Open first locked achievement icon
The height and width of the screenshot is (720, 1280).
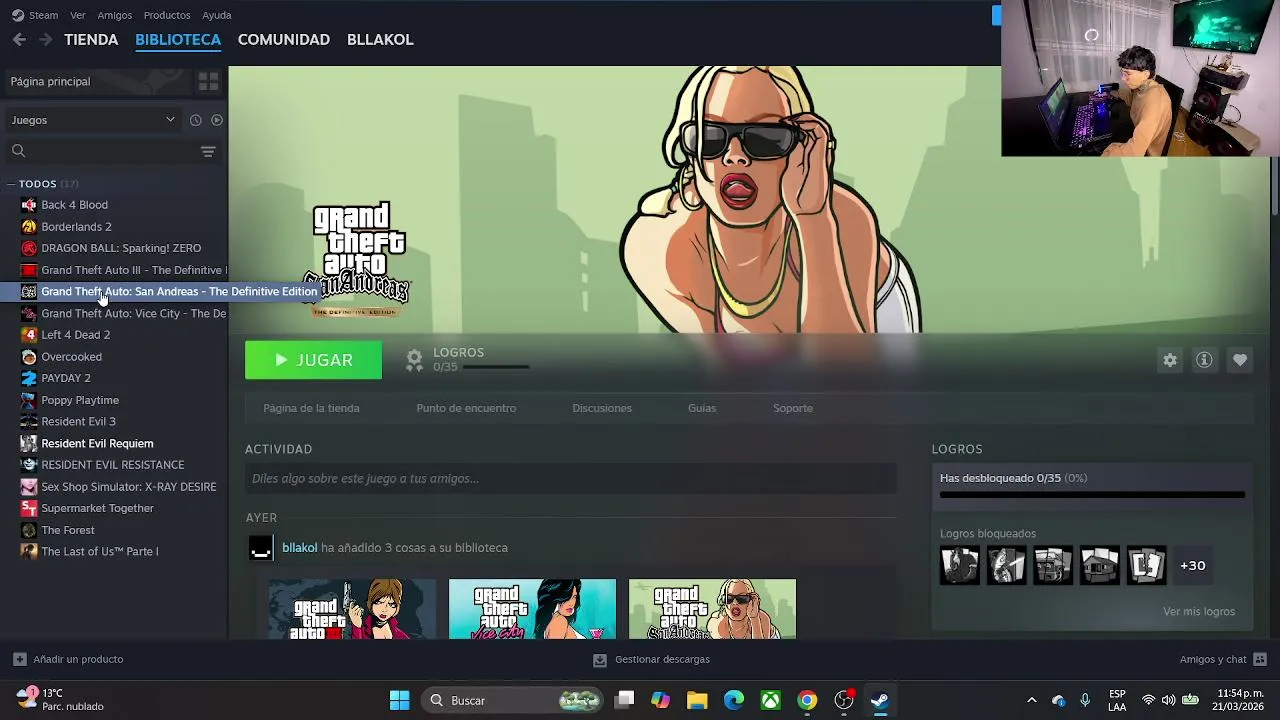click(959, 565)
